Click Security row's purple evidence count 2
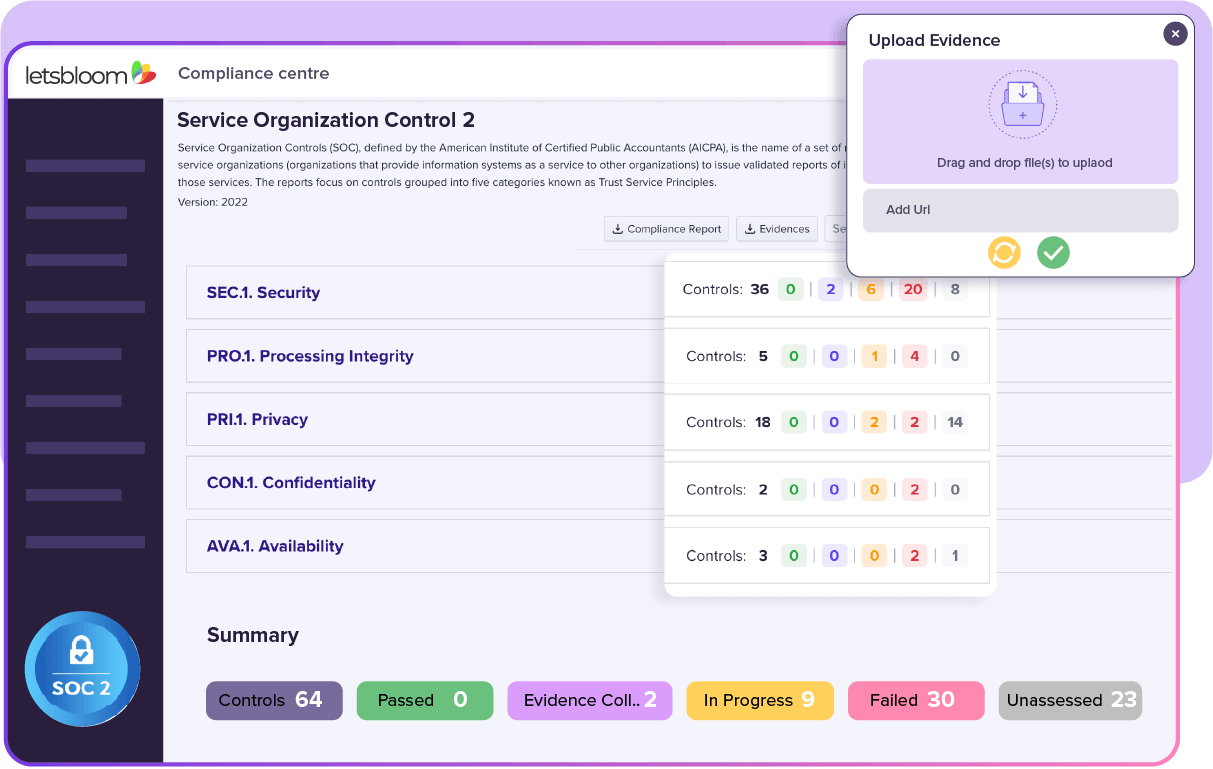 831,289
